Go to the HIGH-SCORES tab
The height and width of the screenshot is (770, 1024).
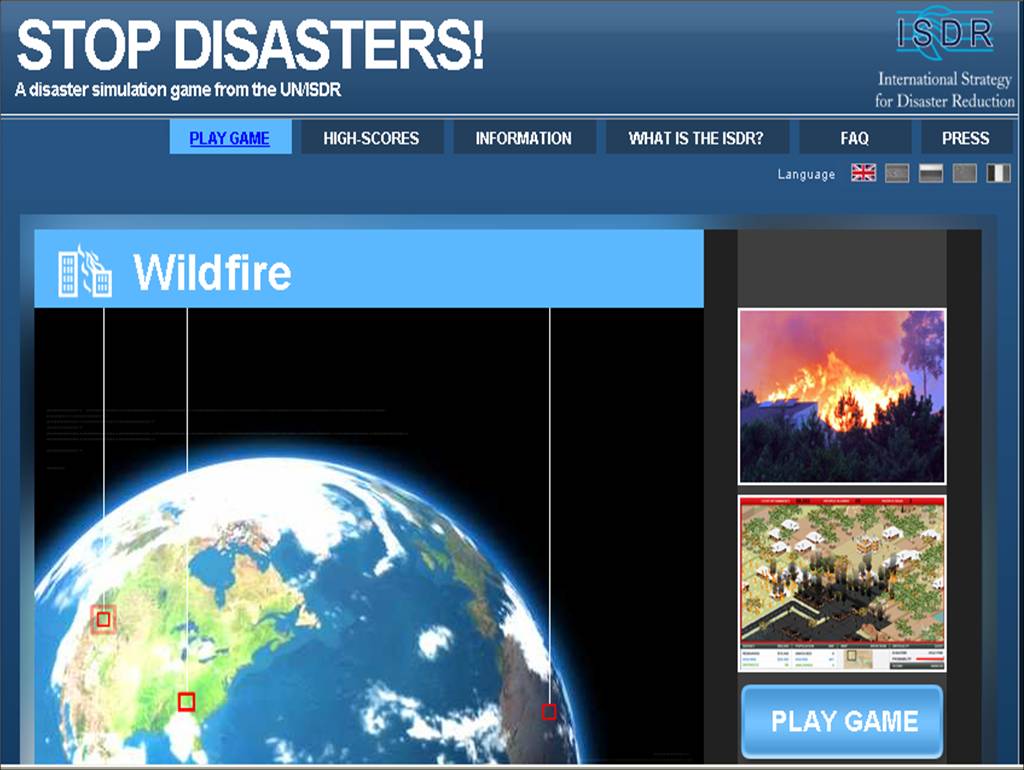371,138
